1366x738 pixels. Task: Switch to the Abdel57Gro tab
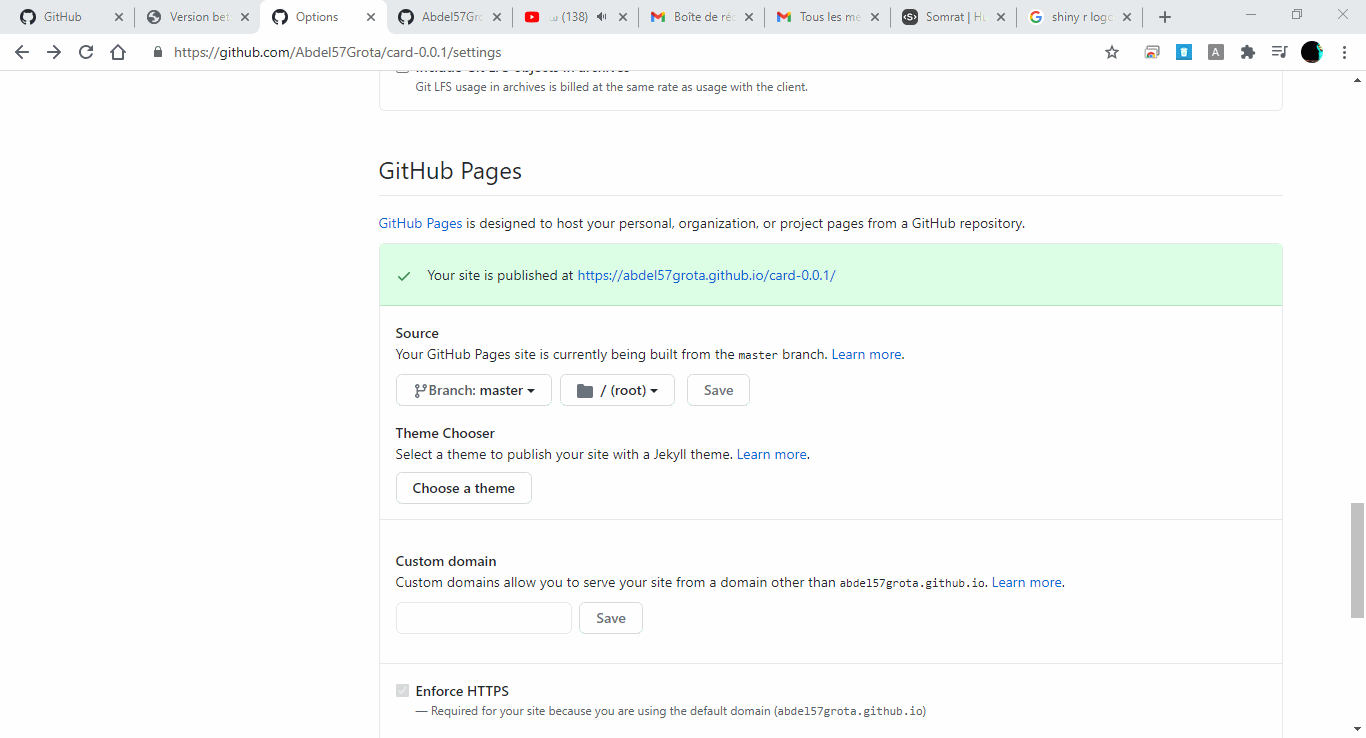(x=448, y=17)
